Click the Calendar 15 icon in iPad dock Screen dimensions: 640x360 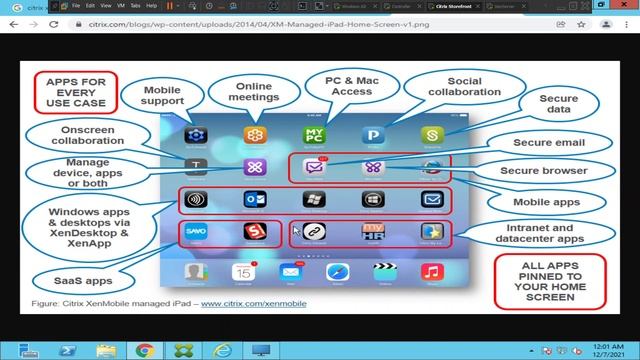tap(244, 272)
